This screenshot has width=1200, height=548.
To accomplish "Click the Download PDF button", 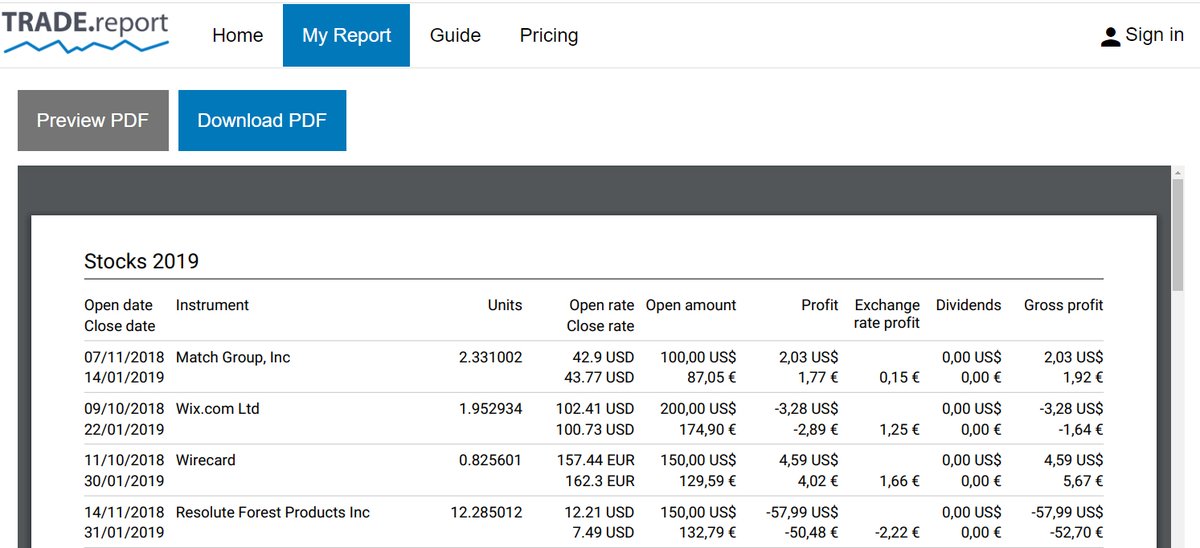I will 262,120.
